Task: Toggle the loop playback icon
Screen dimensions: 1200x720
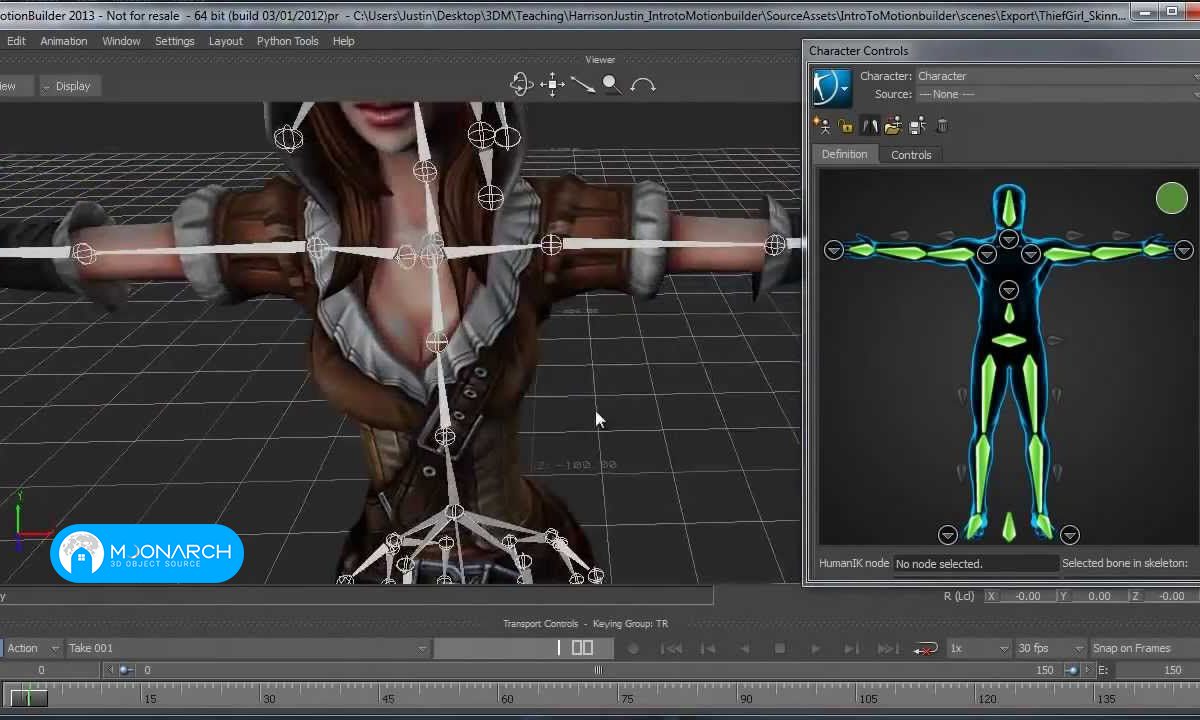Action: tap(926, 648)
